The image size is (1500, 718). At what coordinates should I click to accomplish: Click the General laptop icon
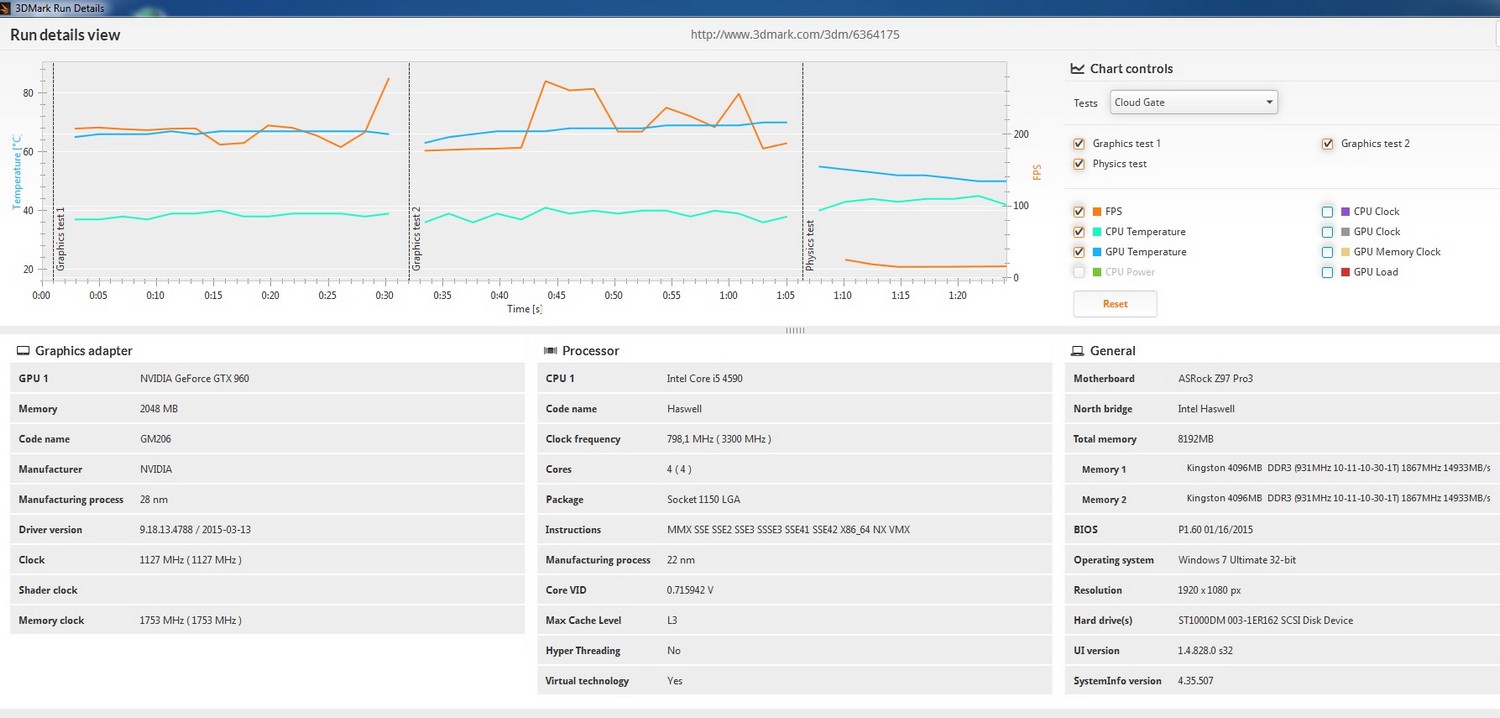pyautogui.click(x=1077, y=351)
